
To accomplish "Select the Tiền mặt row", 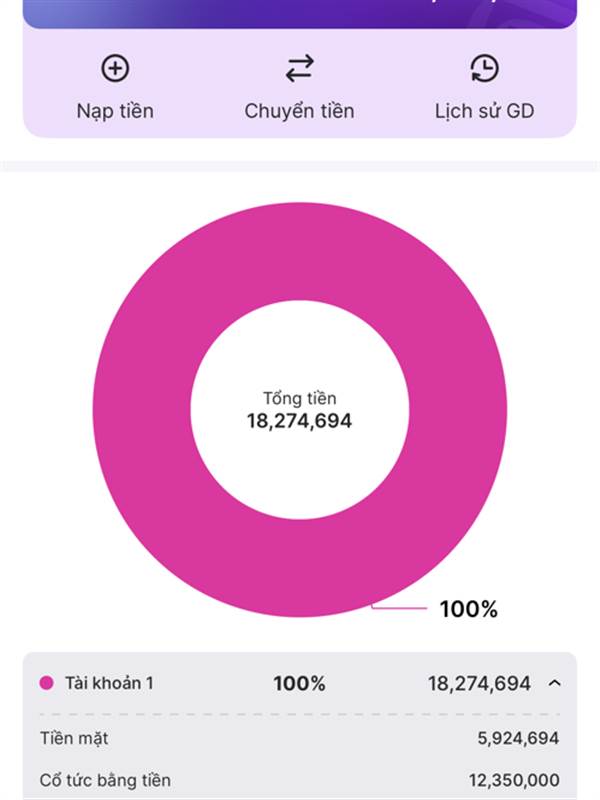I will [x=299, y=738].
